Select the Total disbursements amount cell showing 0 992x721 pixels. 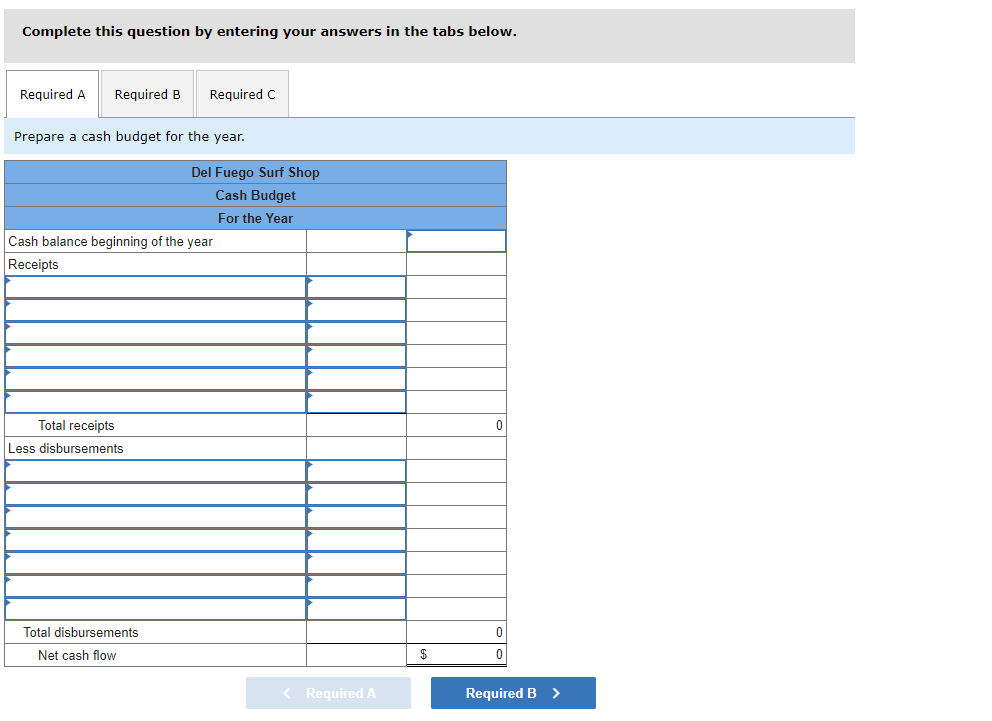(455, 632)
